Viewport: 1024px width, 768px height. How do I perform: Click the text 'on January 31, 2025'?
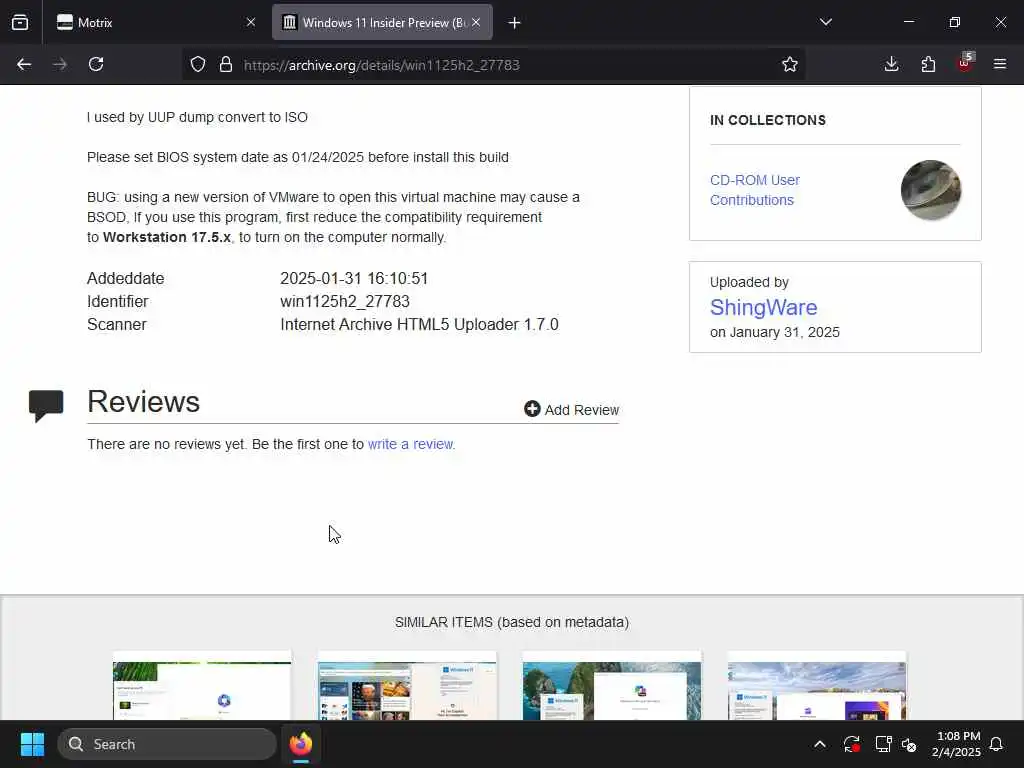[x=775, y=332]
